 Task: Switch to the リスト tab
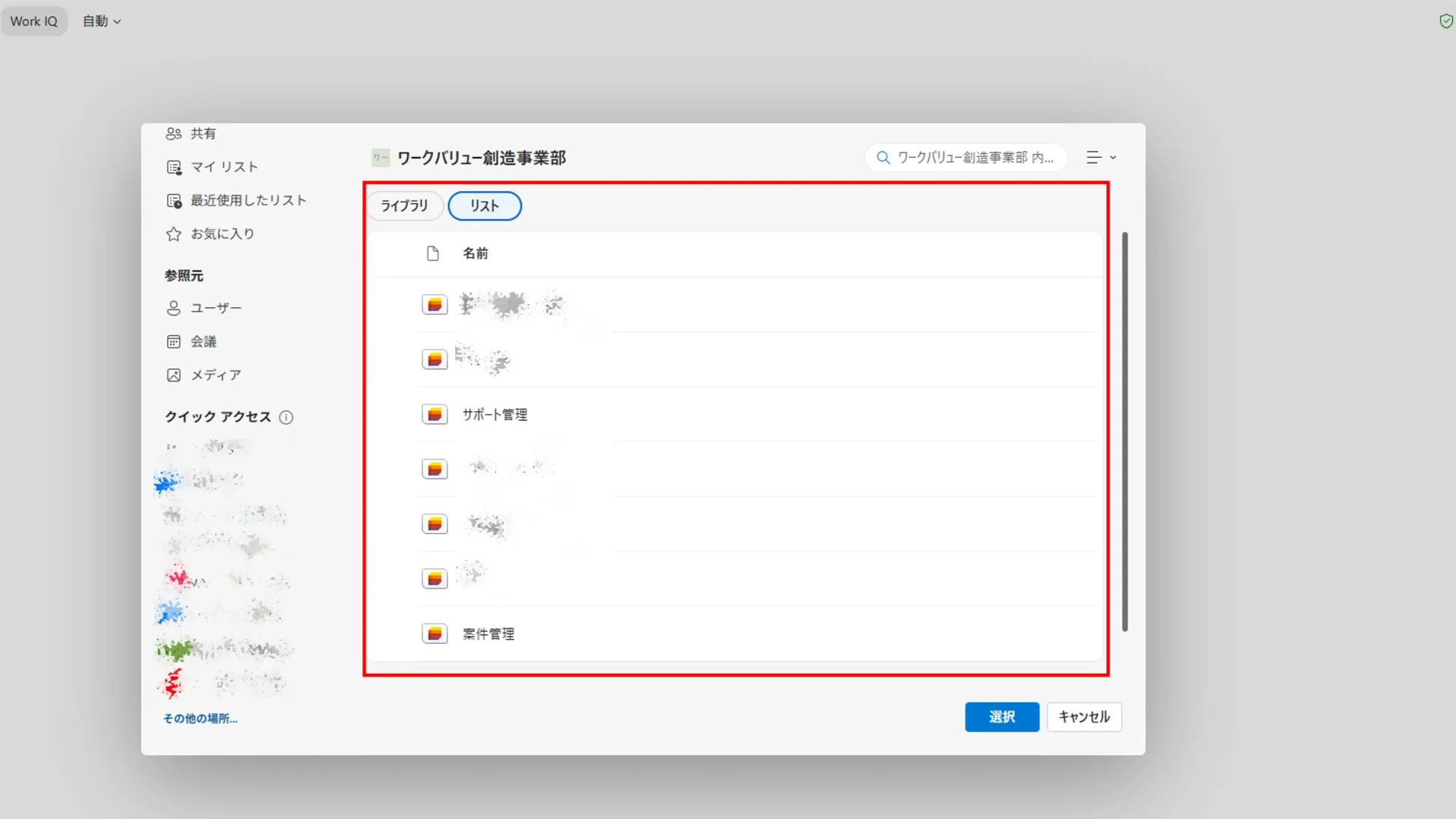click(x=485, y=206)
